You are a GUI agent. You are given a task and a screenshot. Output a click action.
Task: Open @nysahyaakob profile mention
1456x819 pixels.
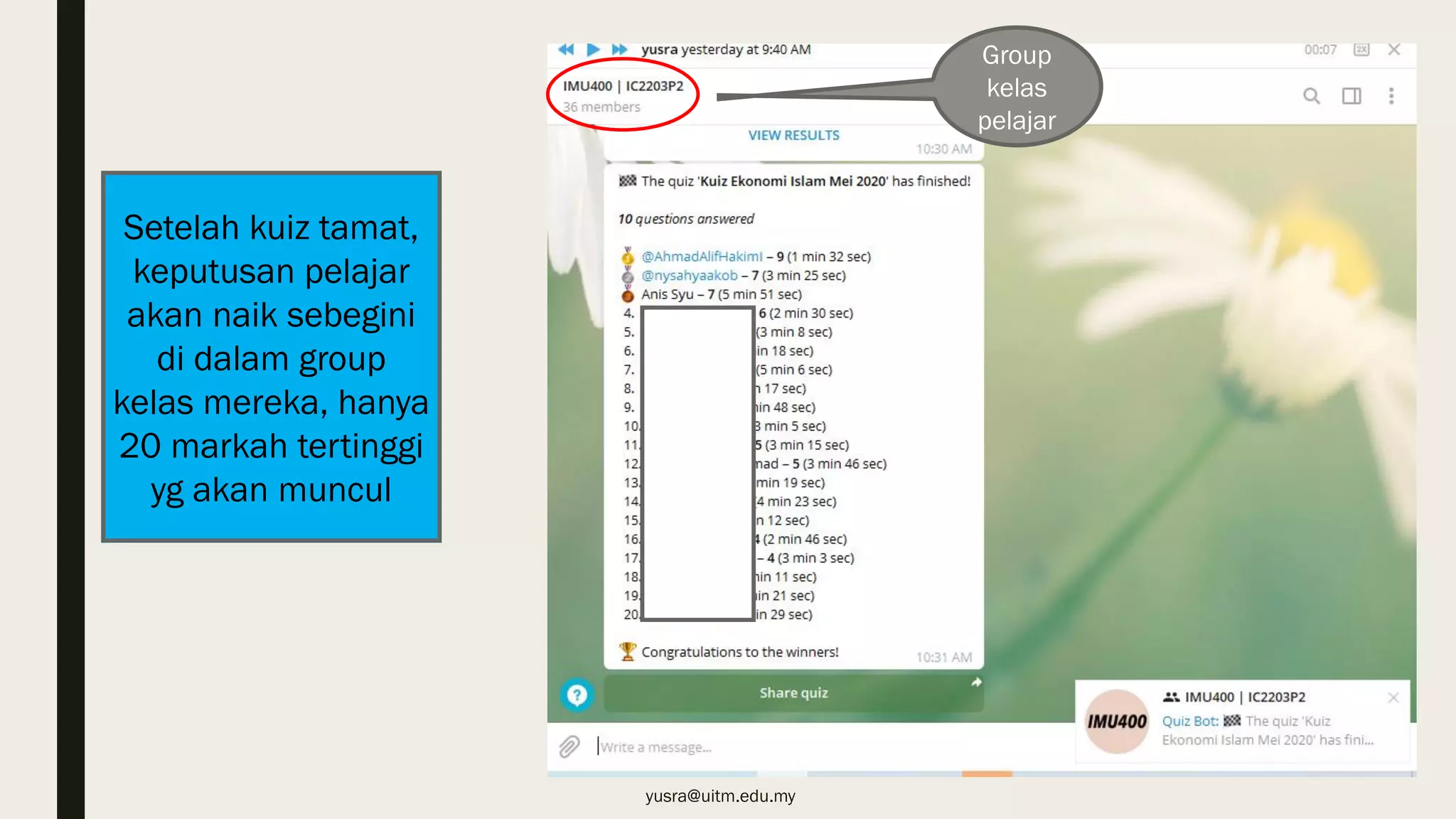[689, 275]
